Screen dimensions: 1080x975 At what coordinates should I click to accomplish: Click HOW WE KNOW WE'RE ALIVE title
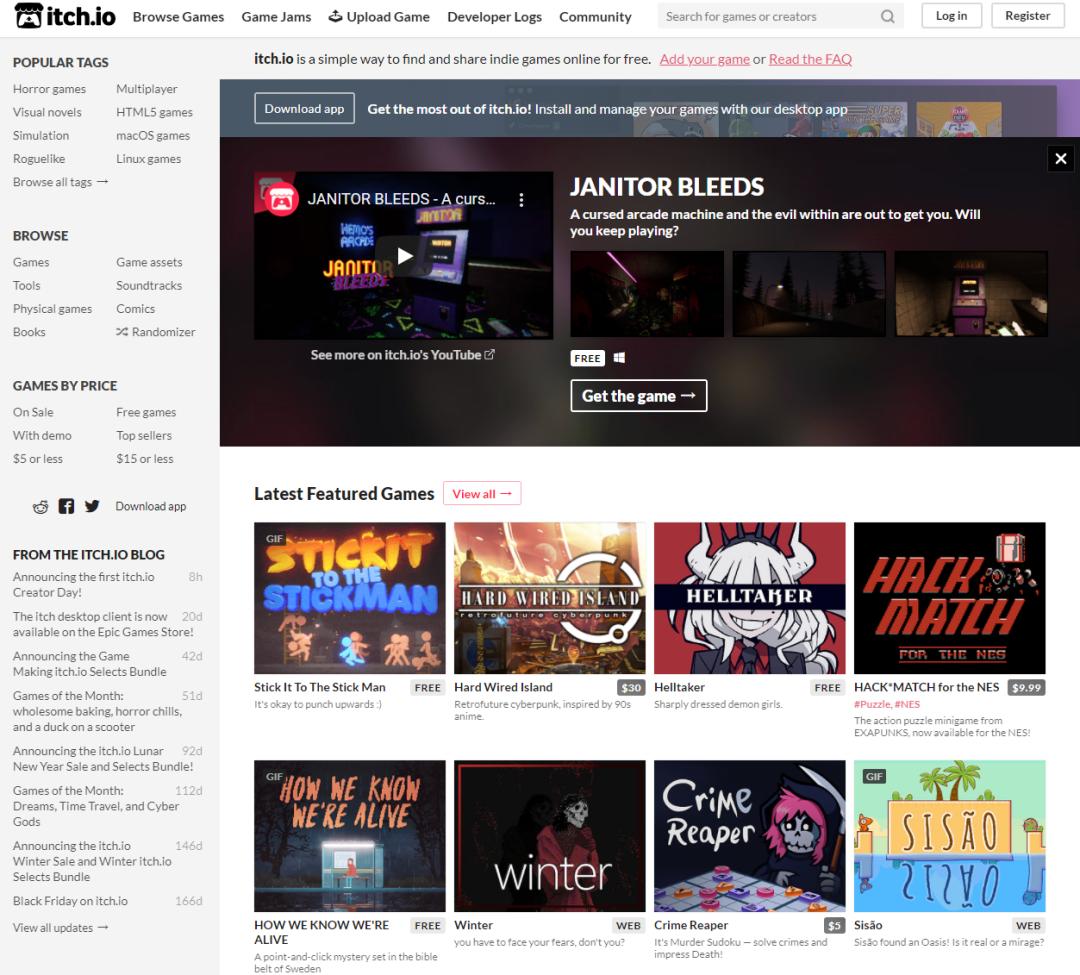coord(322,932)
